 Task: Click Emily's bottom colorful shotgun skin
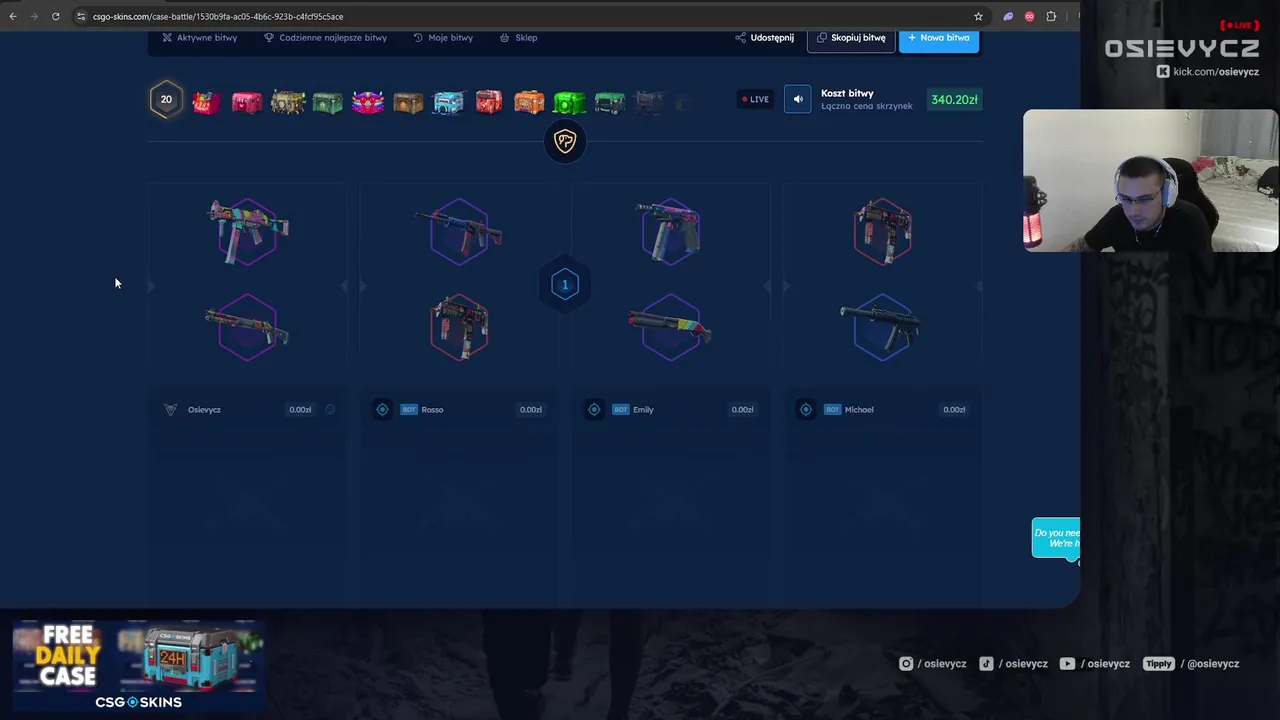670,327
